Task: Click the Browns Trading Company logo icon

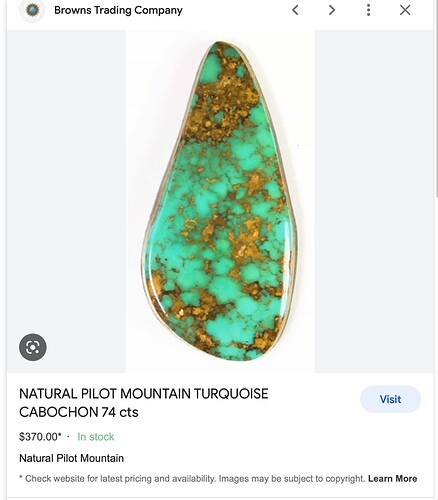Action: point(32,10)
